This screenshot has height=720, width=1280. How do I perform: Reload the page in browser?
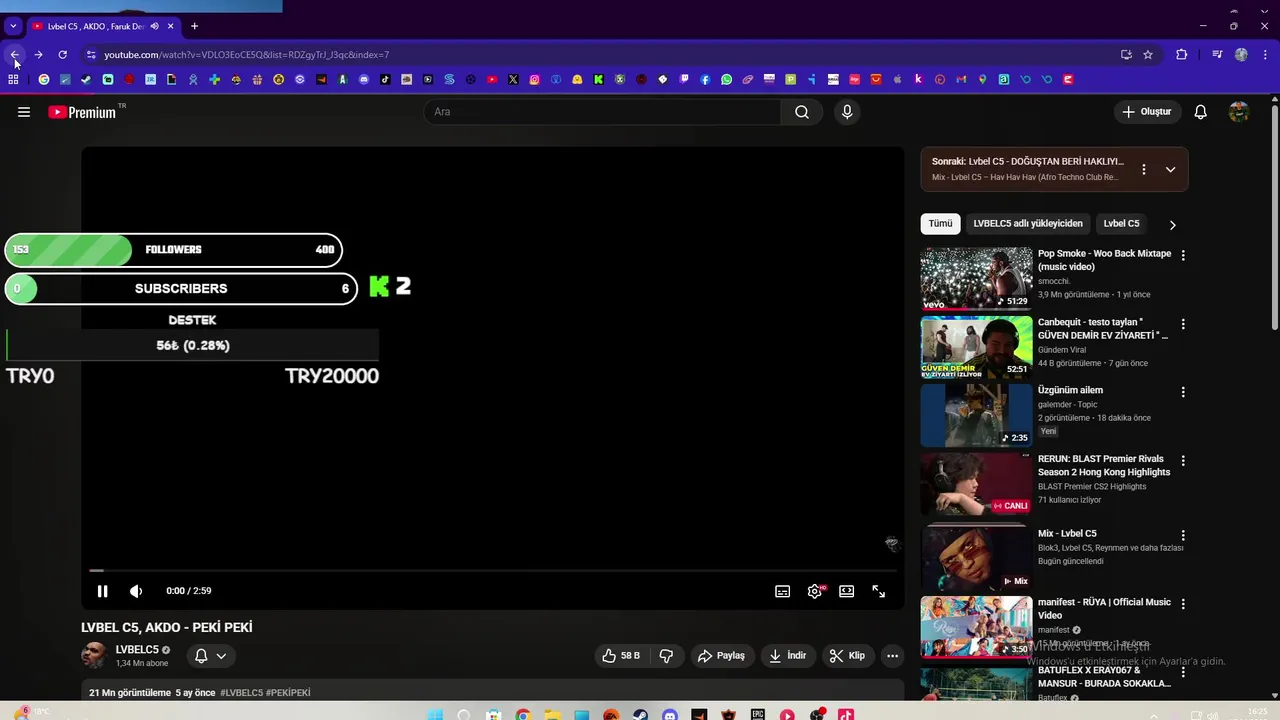coord(62,55)
